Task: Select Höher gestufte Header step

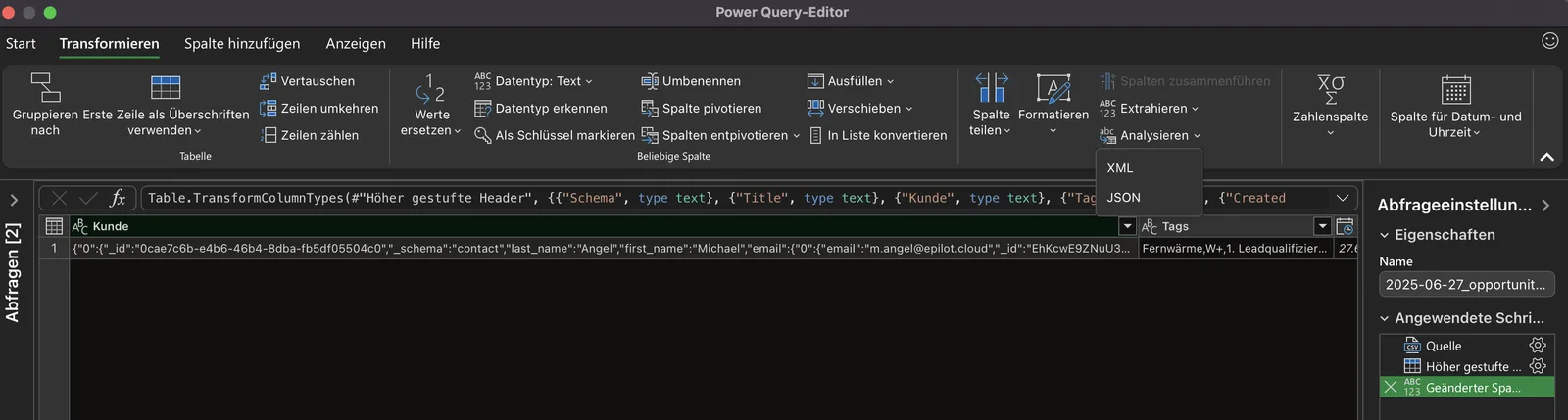Action: (x=1465, y=366)
